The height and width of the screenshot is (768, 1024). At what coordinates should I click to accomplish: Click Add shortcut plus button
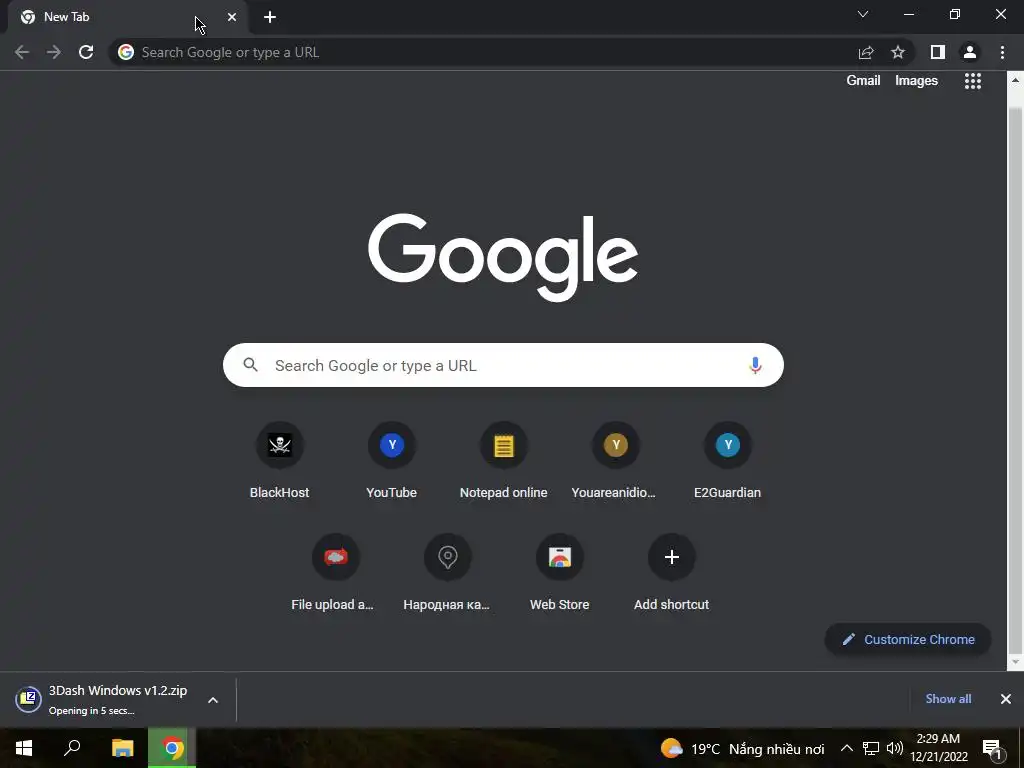(671, 557)
